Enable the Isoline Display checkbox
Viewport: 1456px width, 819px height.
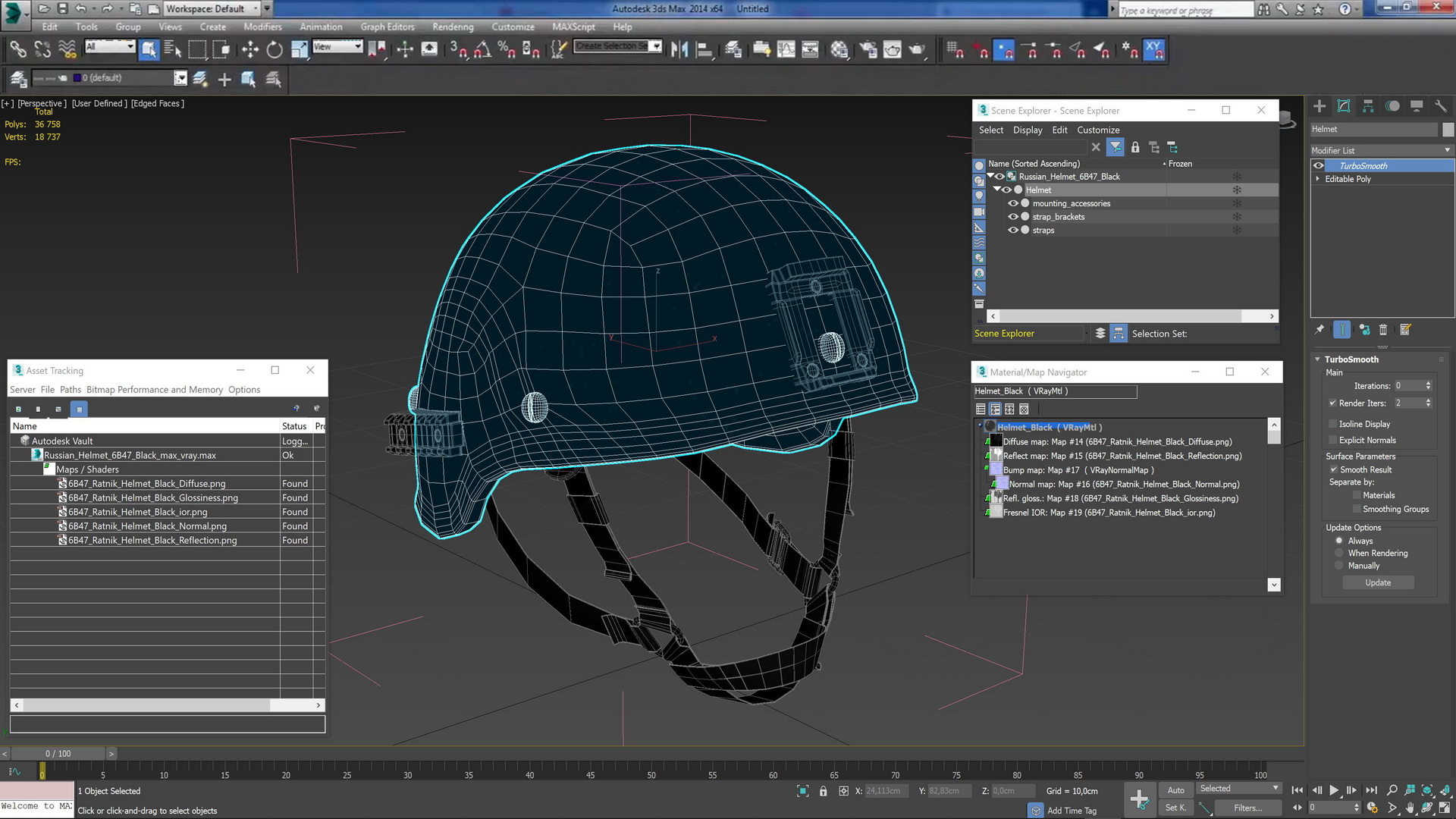[x=1332, y=425]
